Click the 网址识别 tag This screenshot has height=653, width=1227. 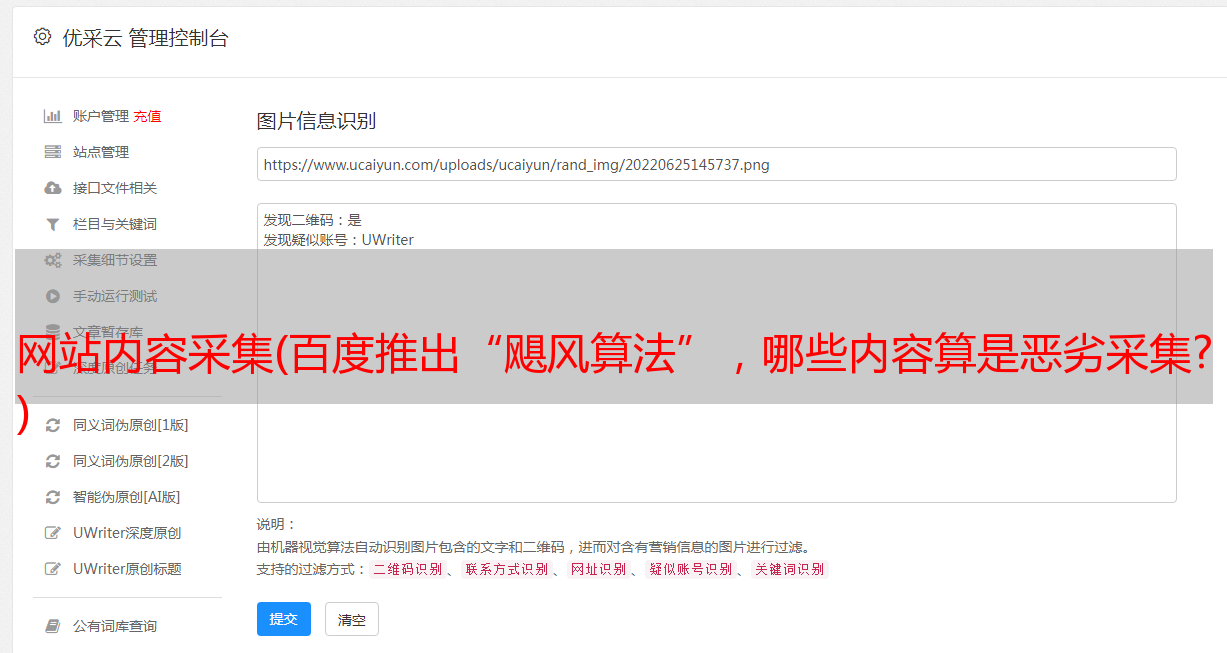(x=598, y=569)
